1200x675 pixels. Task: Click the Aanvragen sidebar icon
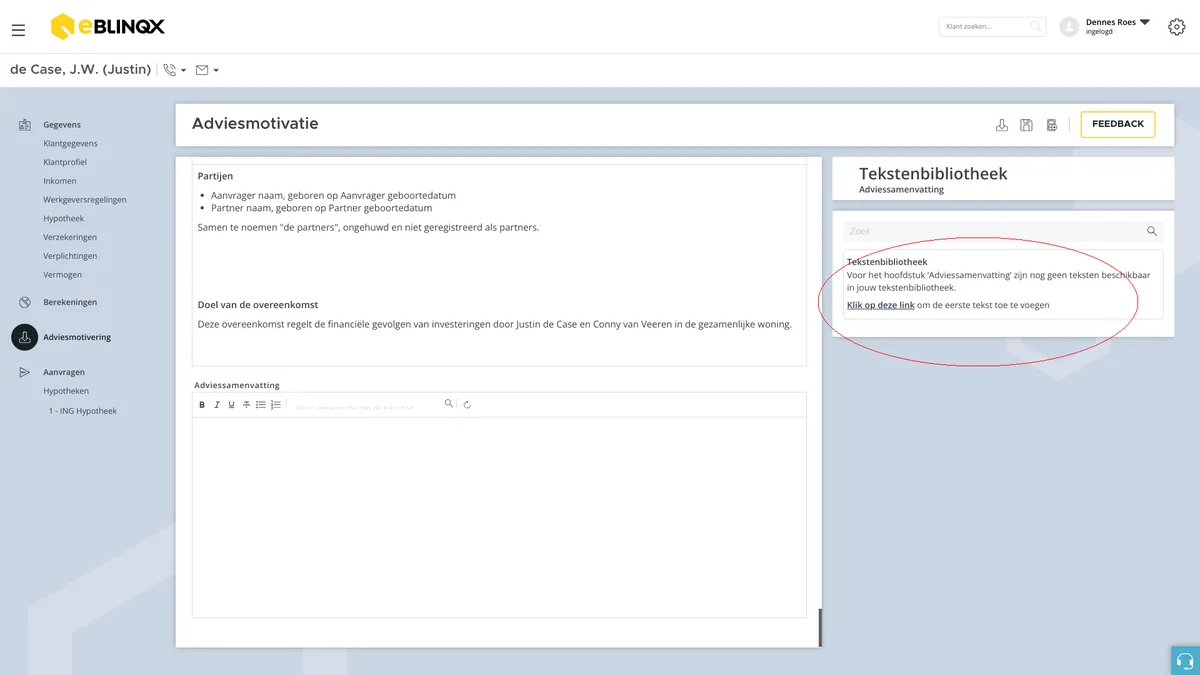coord(25,372)
